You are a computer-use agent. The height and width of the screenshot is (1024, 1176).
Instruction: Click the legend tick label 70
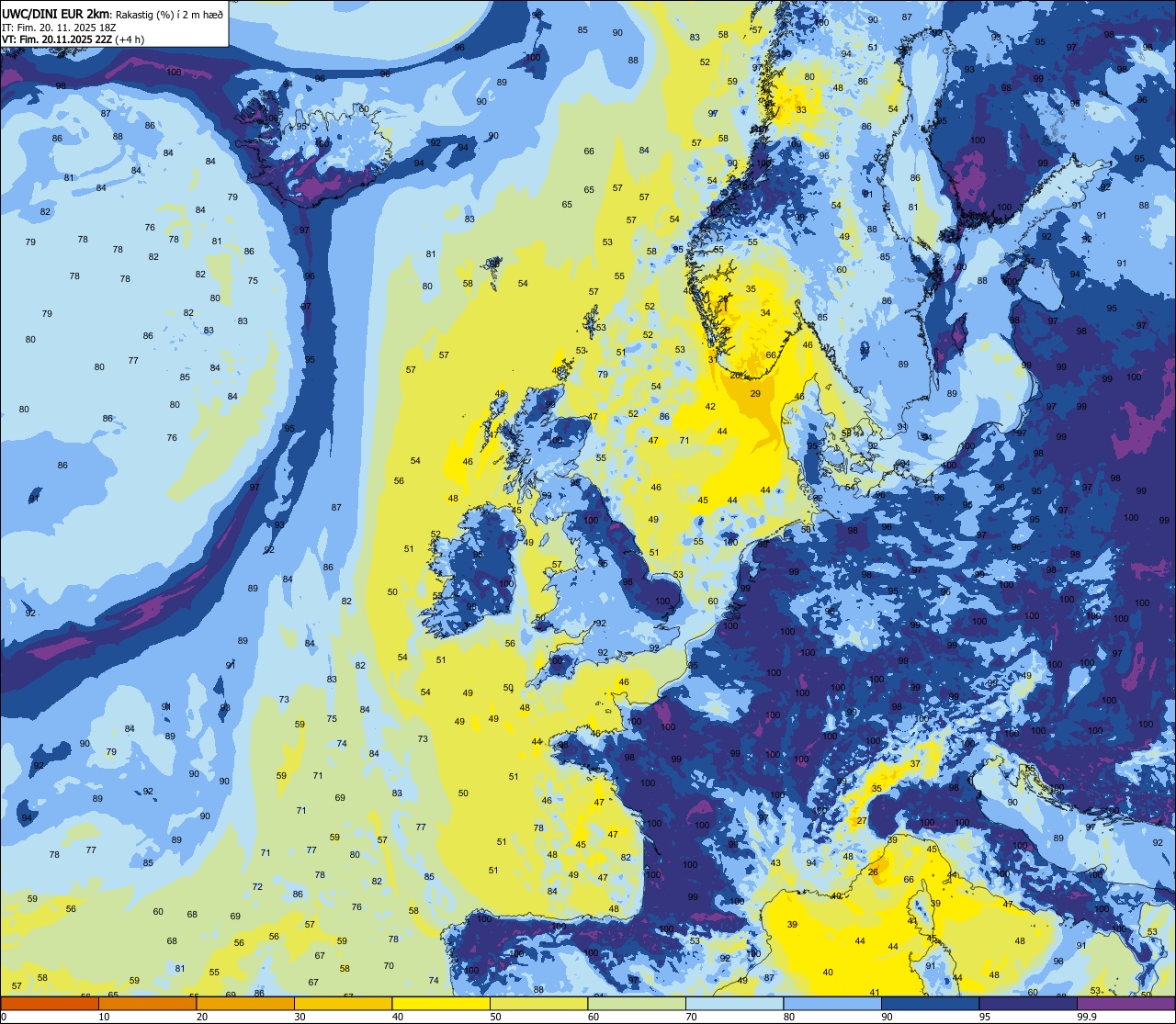(x=691, y=1017)
